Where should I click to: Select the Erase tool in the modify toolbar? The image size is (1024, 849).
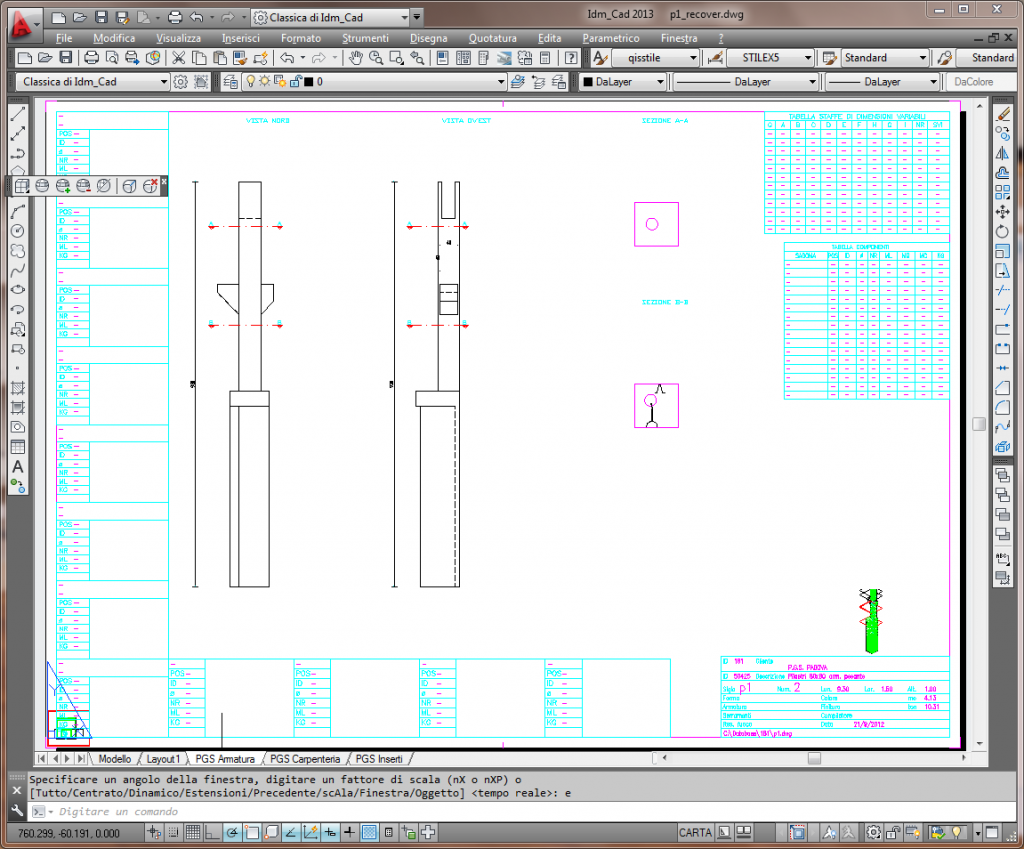point(1004,114)
